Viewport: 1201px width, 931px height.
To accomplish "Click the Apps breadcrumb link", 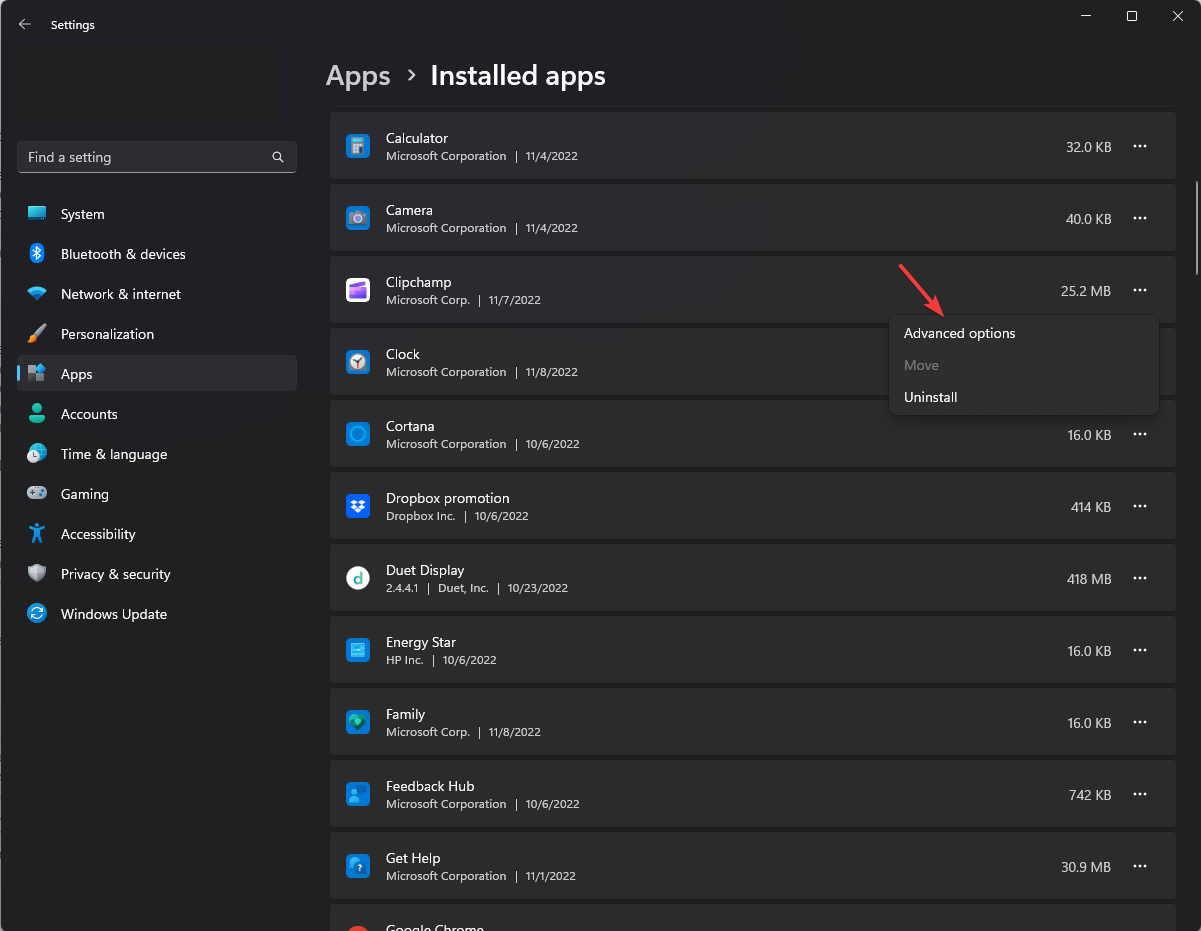I will pos(358,76).
